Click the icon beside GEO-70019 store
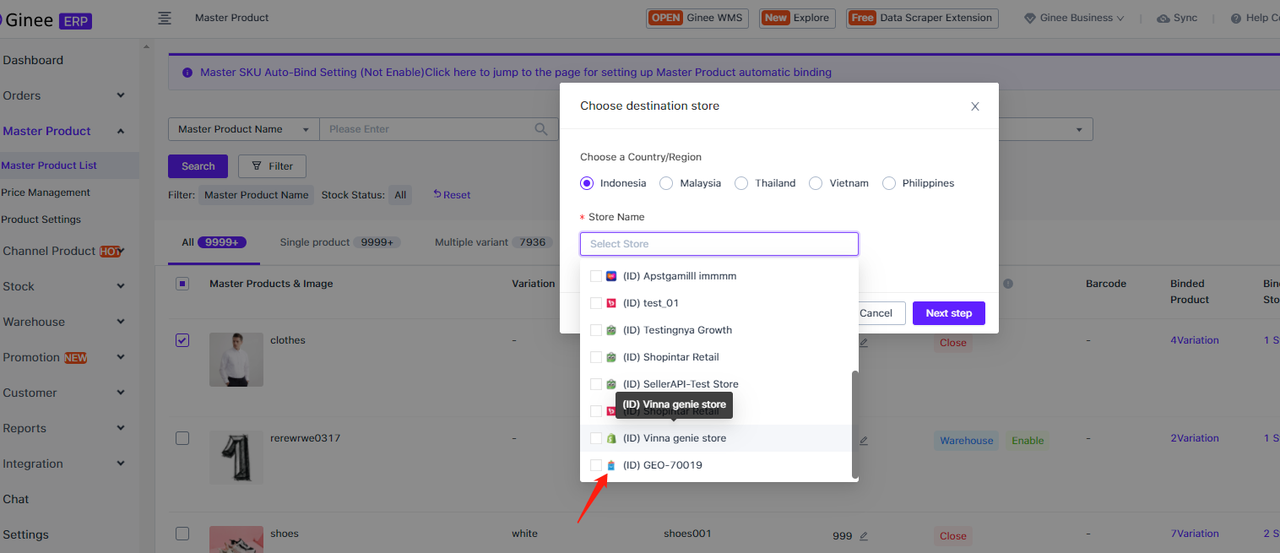1280x553 pixels. coord(611,465)
